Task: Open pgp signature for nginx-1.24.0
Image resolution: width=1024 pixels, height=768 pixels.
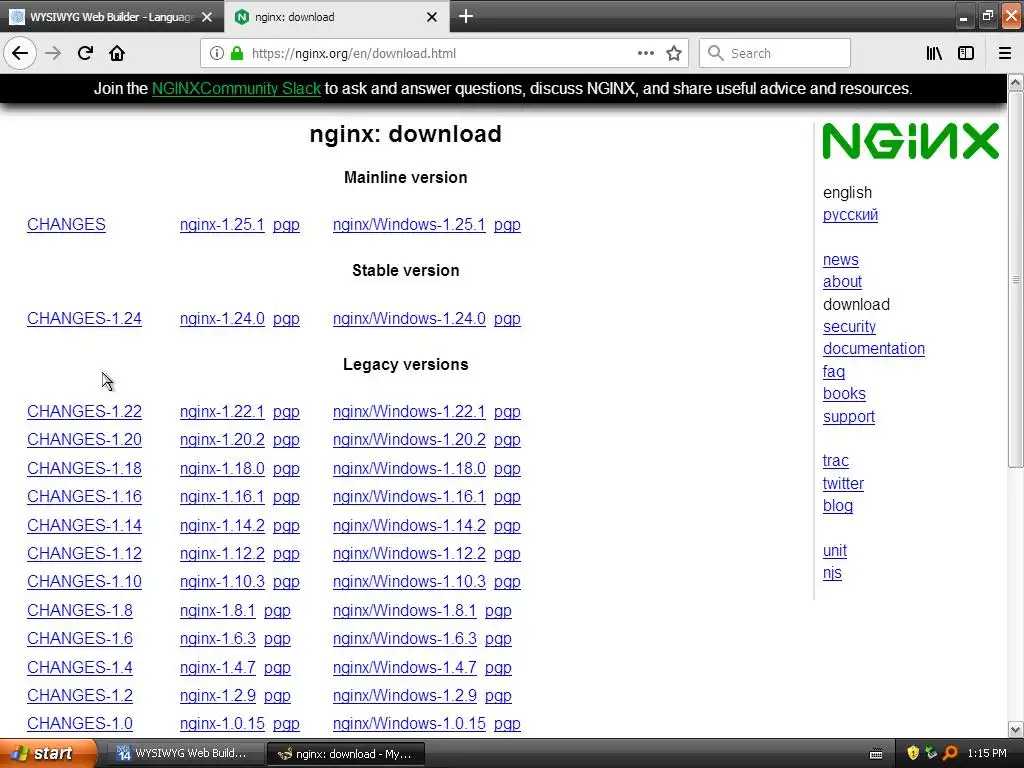Action: pyautogui.click(x=286, y=319)
